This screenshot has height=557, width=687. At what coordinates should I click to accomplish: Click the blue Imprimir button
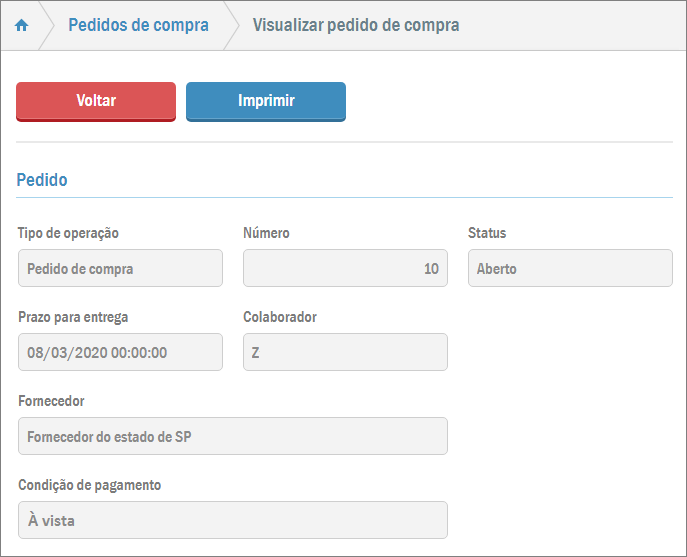point(266,101)
